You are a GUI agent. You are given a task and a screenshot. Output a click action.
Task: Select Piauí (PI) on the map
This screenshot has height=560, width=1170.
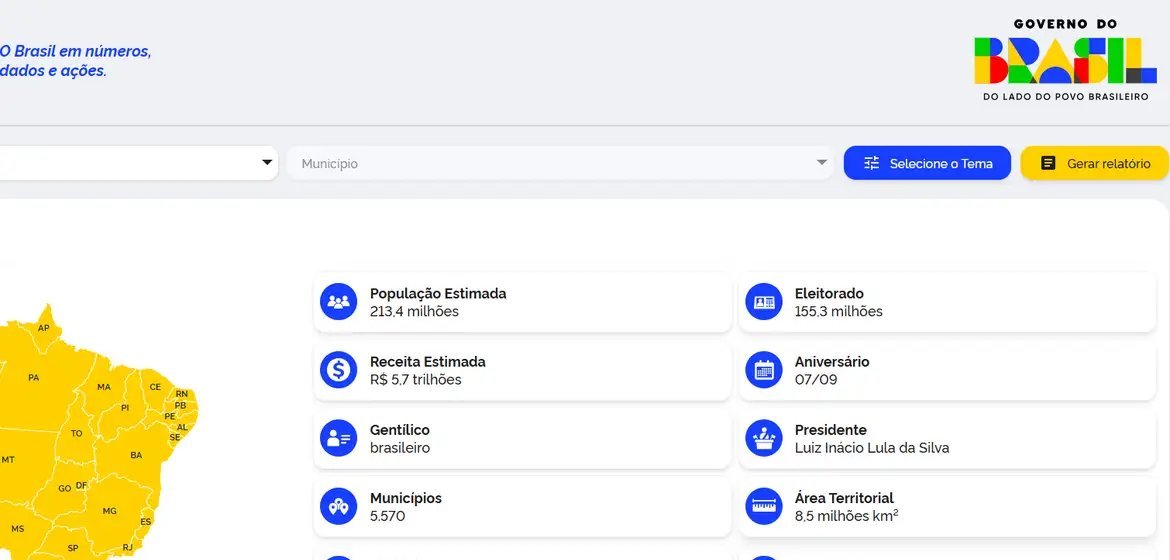pos(125,408)
